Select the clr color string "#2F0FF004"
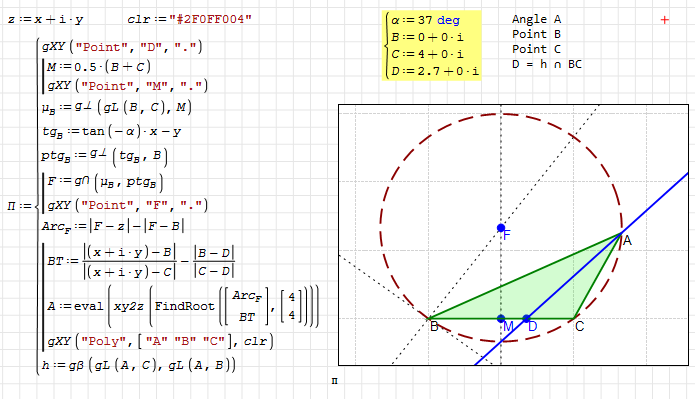Screen dimensions: 695x399 coord(210,20)
